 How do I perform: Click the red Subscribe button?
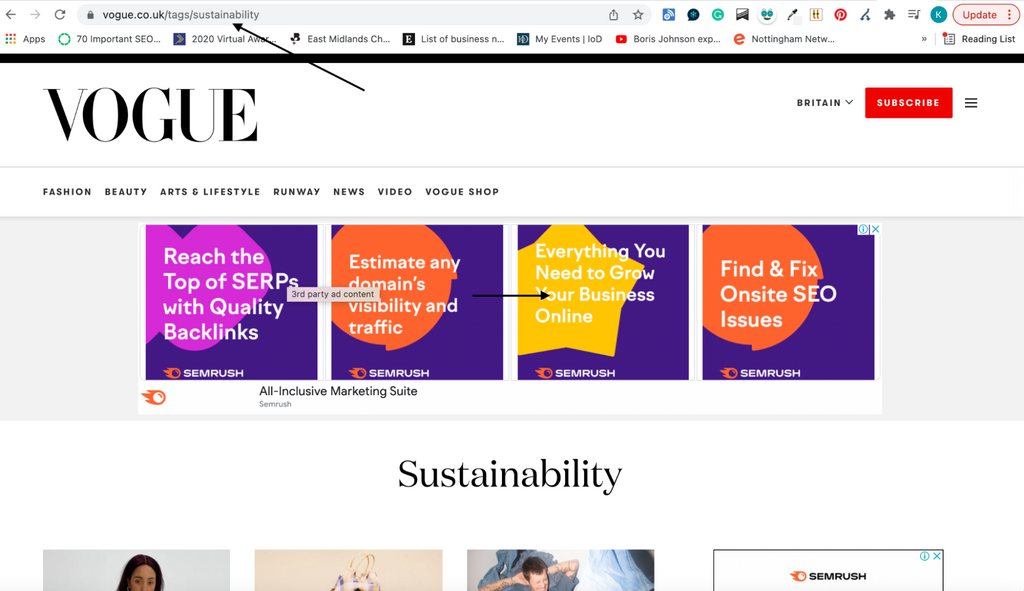click(908, 103)
